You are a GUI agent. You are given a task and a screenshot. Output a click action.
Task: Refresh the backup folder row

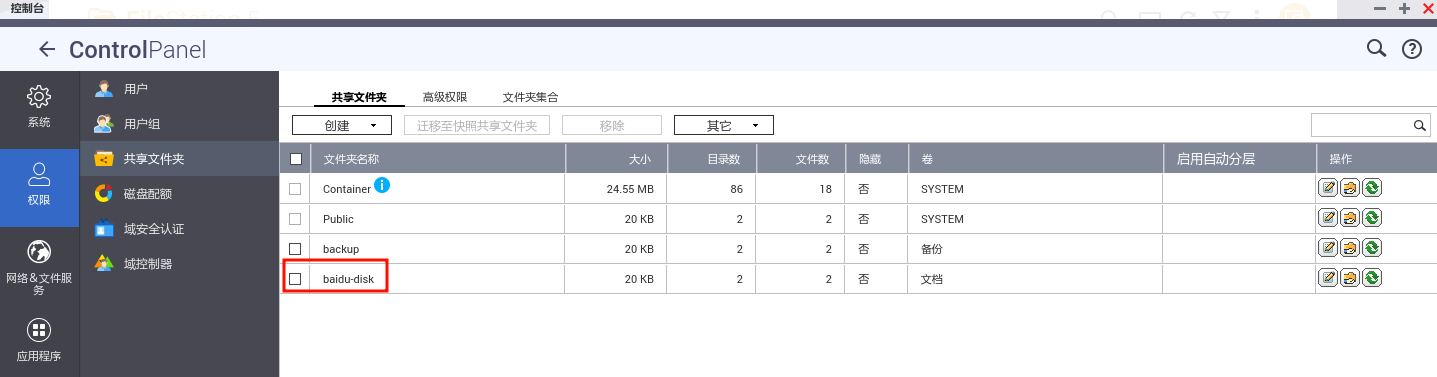coord(1372,248)
